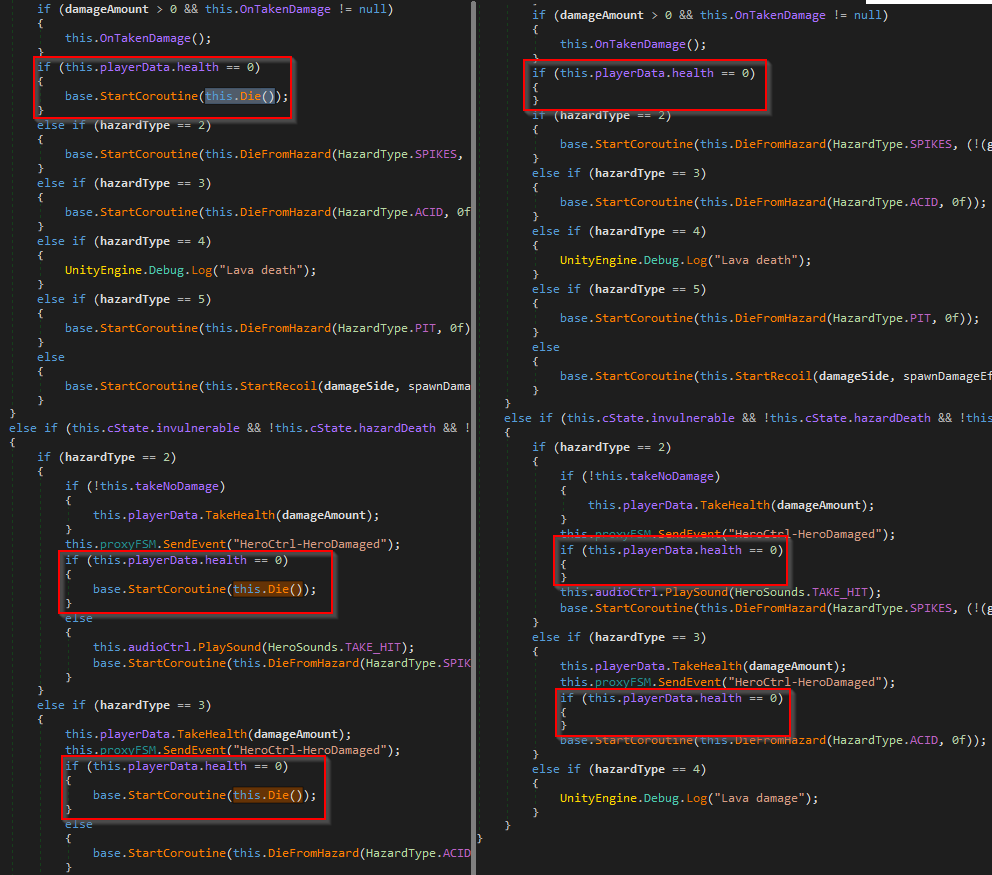Click this.cState.invulnerable in the left pane

(x=156, y=428)
